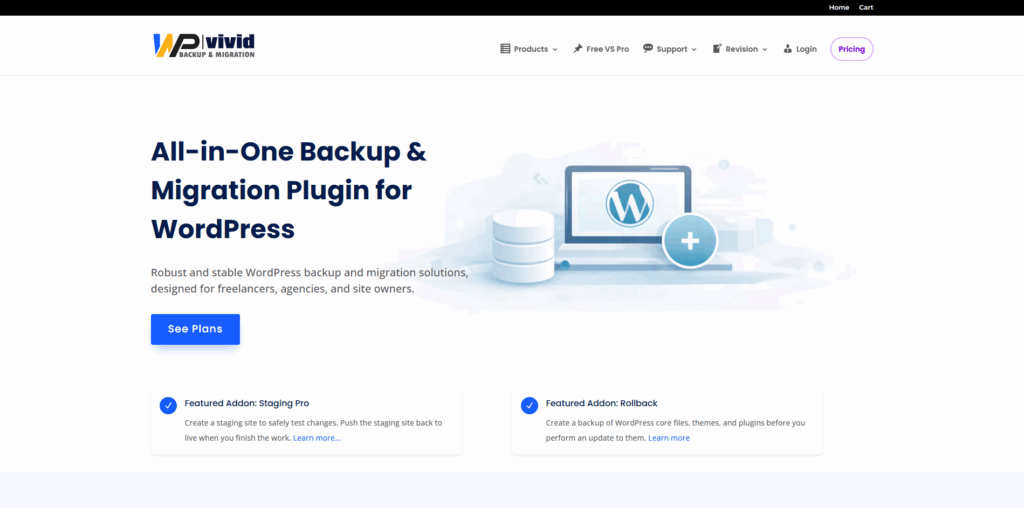Click the Rollback checkmark icon
This screenshot has height=508, width=1024.
(x=529, y=405)
